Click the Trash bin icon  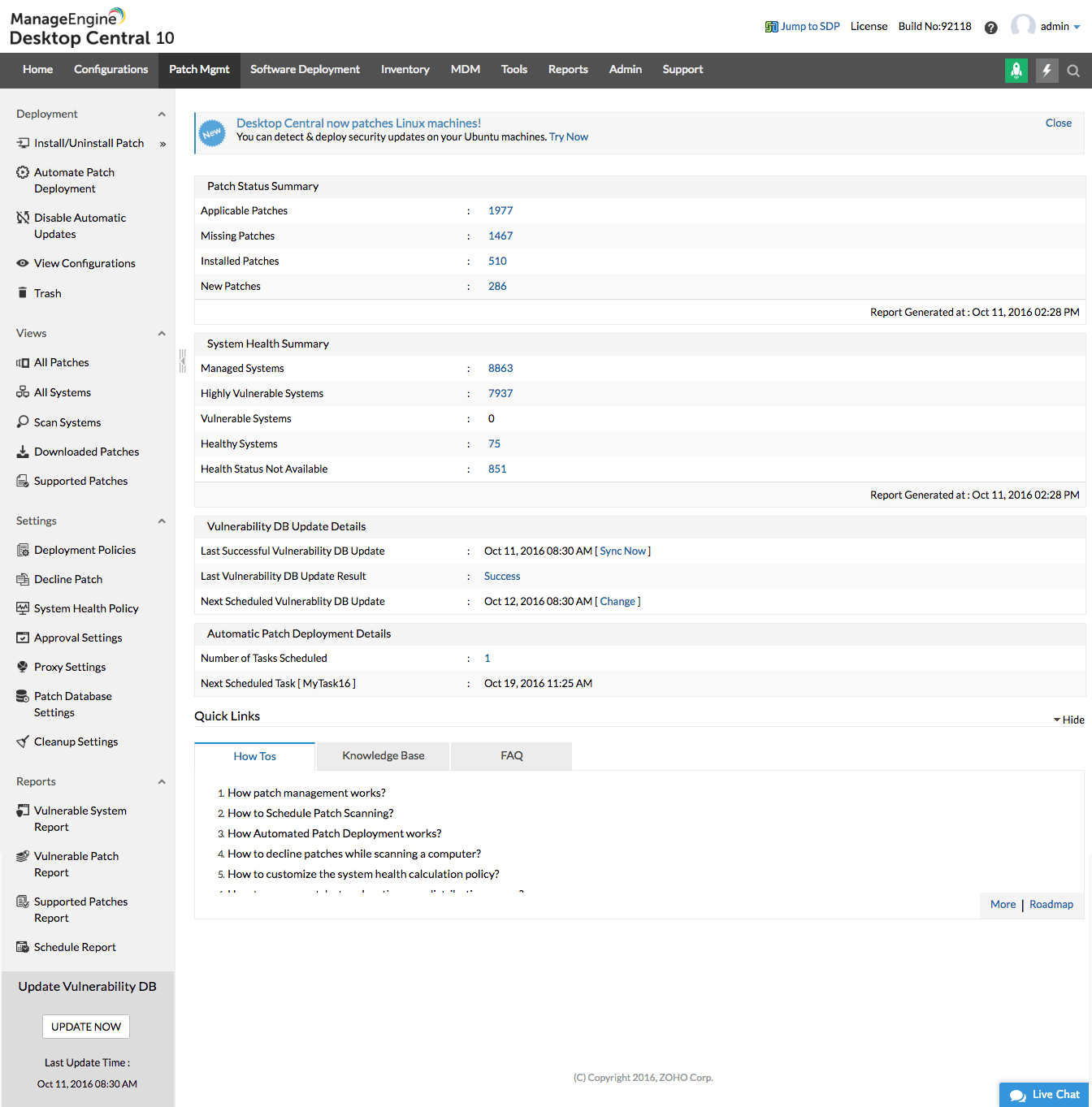23,292
